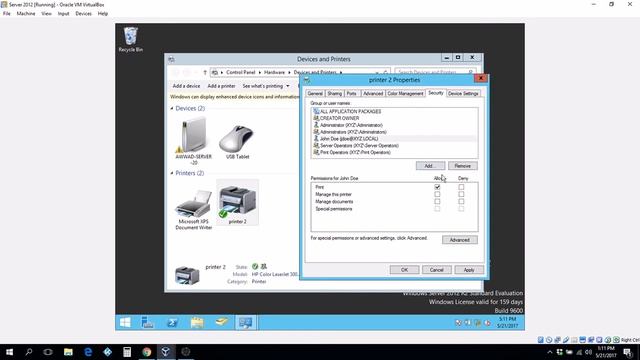Open the VirtualBox Machine menu
Viewport: 640px width, 360px height.
(x=26, y=13)
